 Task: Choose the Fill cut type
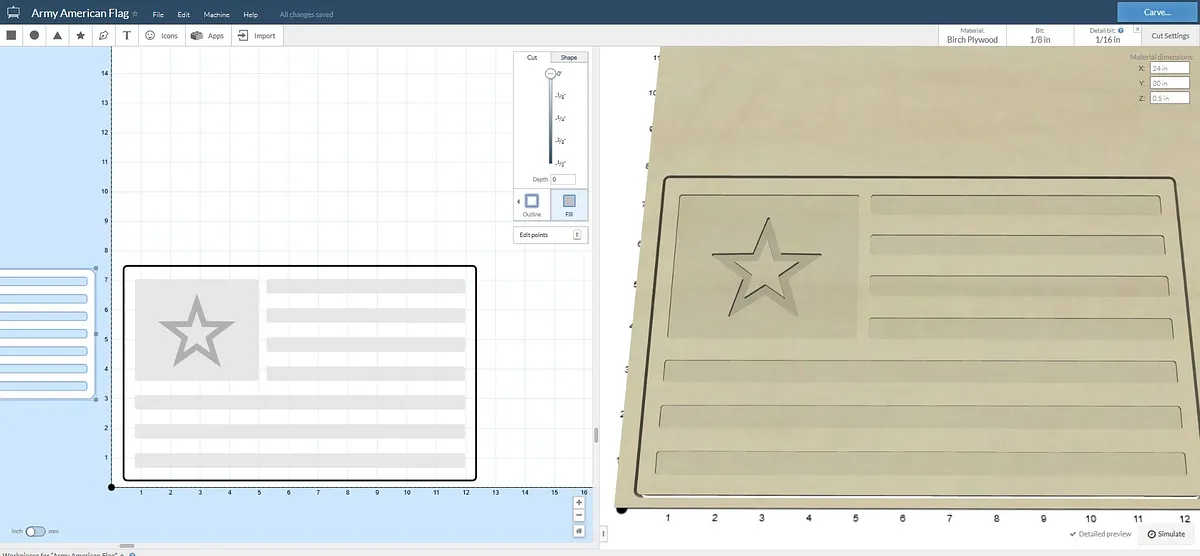point(569,204)
